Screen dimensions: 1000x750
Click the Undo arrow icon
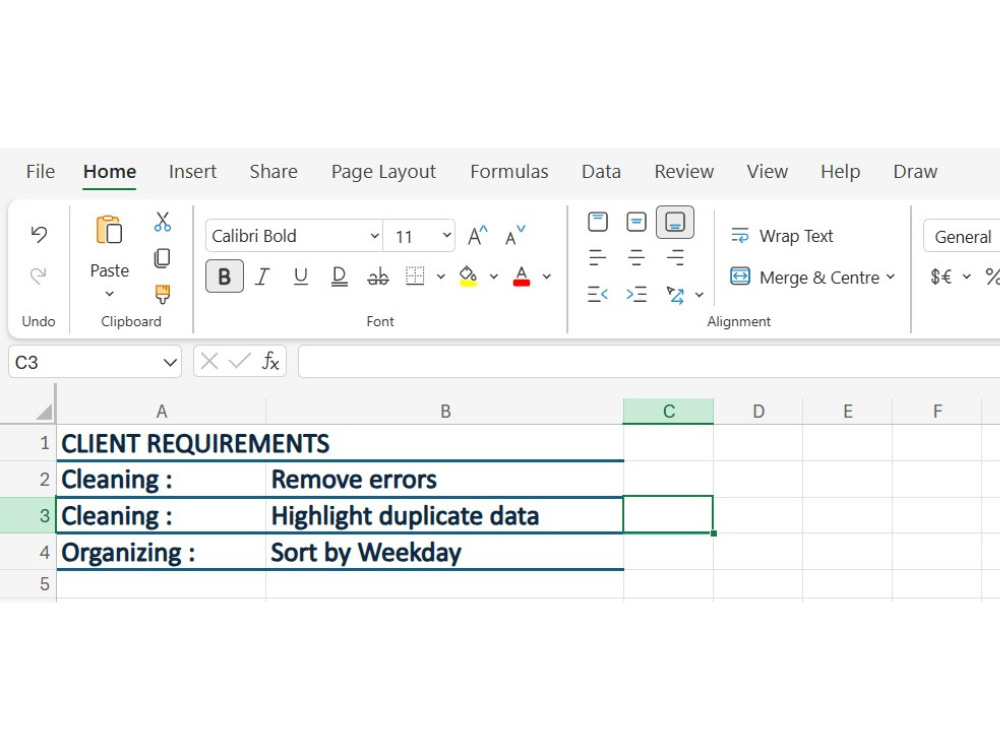(x=39, y=235)
